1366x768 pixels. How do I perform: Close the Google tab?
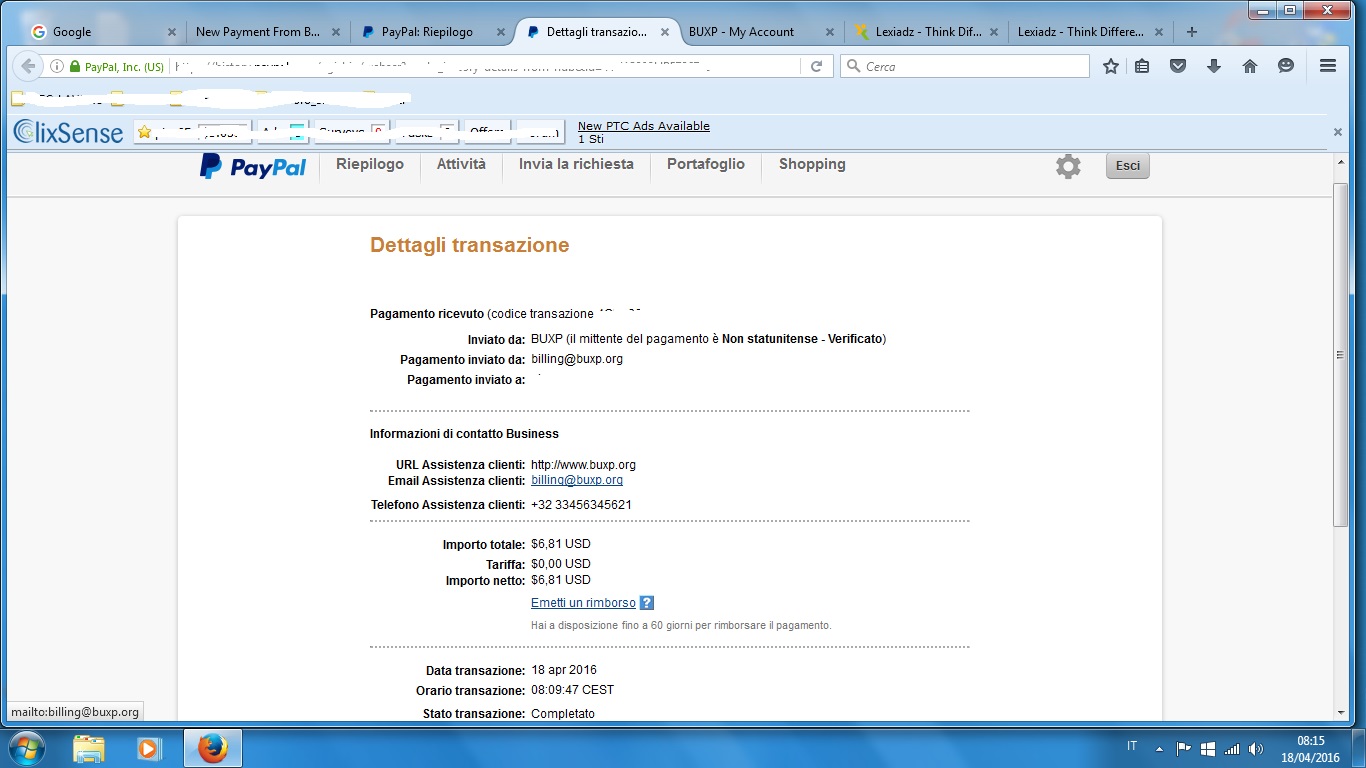(172, 32)
